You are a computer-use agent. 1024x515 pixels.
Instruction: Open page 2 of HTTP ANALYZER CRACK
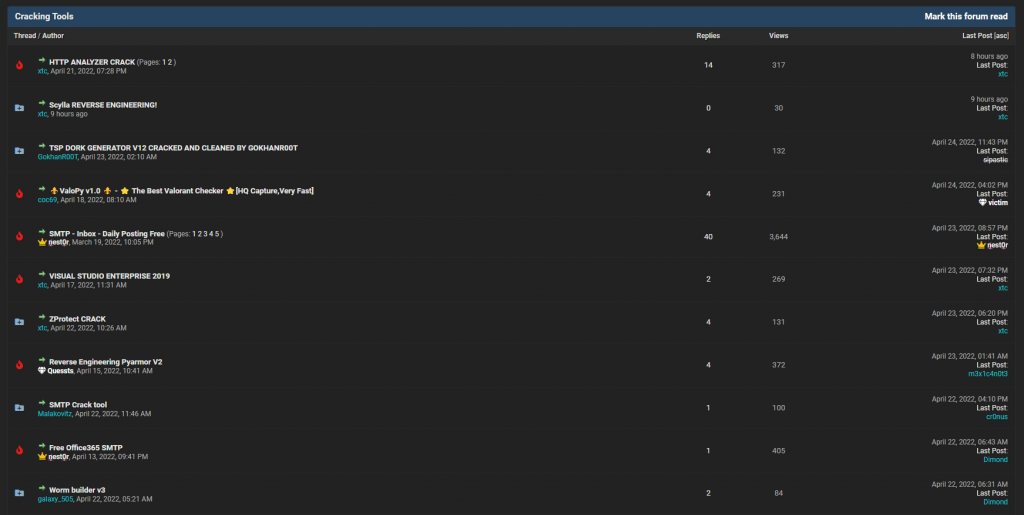pyautogui.click(x=171, y=62)
